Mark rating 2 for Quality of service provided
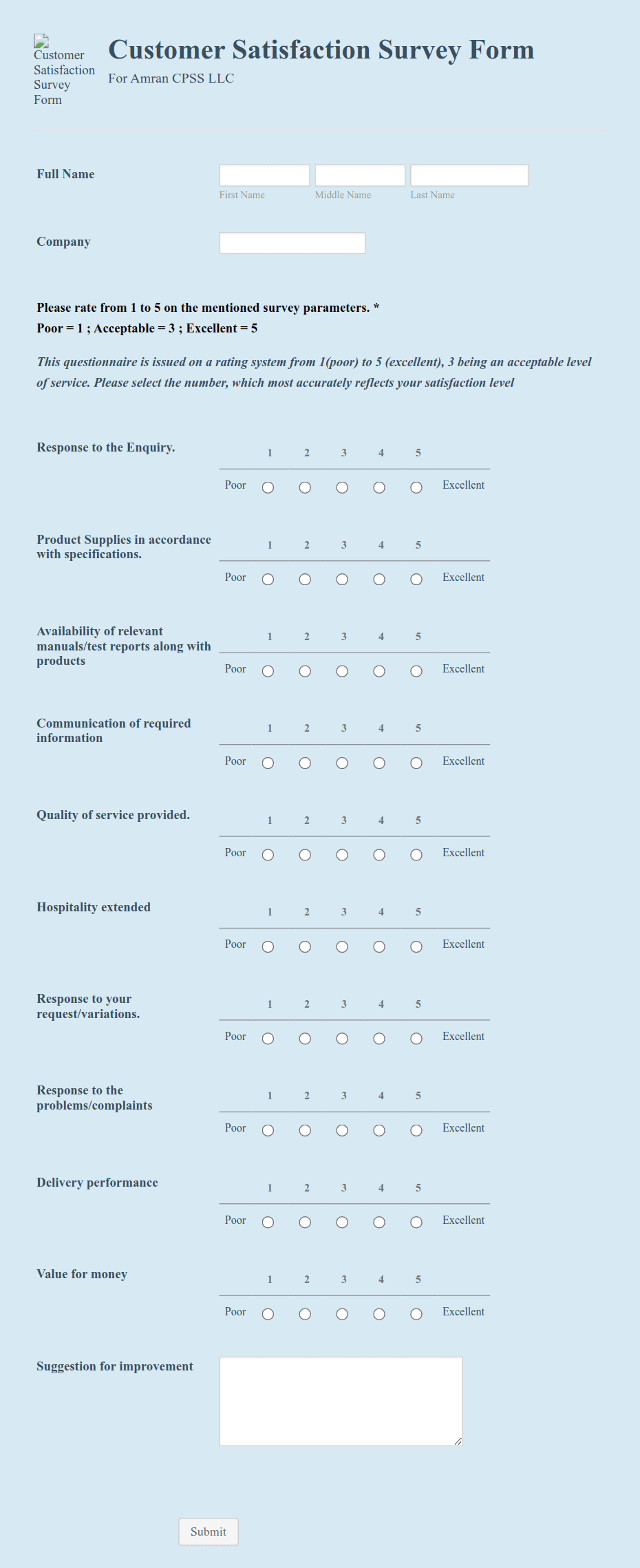Viewport: 640px width, 1568px height. 305,855
